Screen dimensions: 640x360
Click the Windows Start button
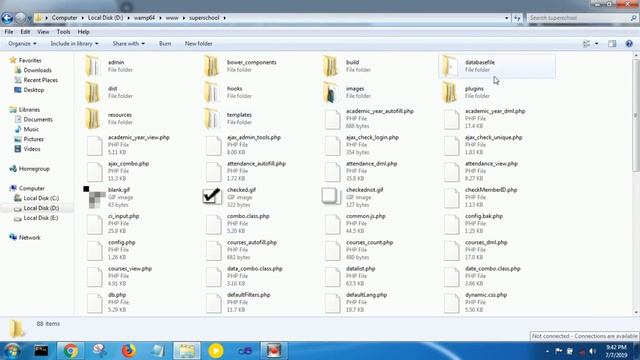coord(12,351)
